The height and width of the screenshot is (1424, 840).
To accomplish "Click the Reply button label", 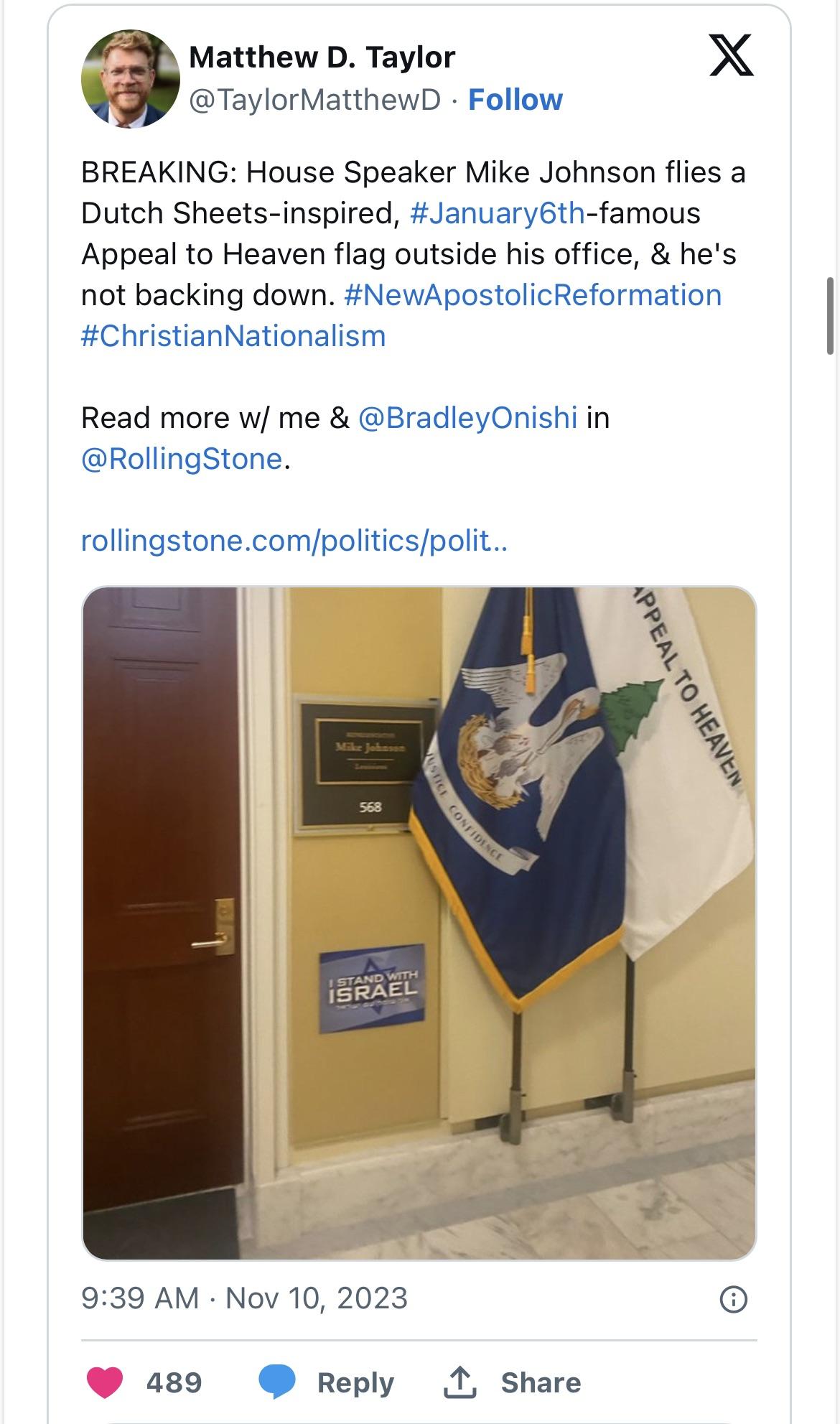I will point(355,1382).
